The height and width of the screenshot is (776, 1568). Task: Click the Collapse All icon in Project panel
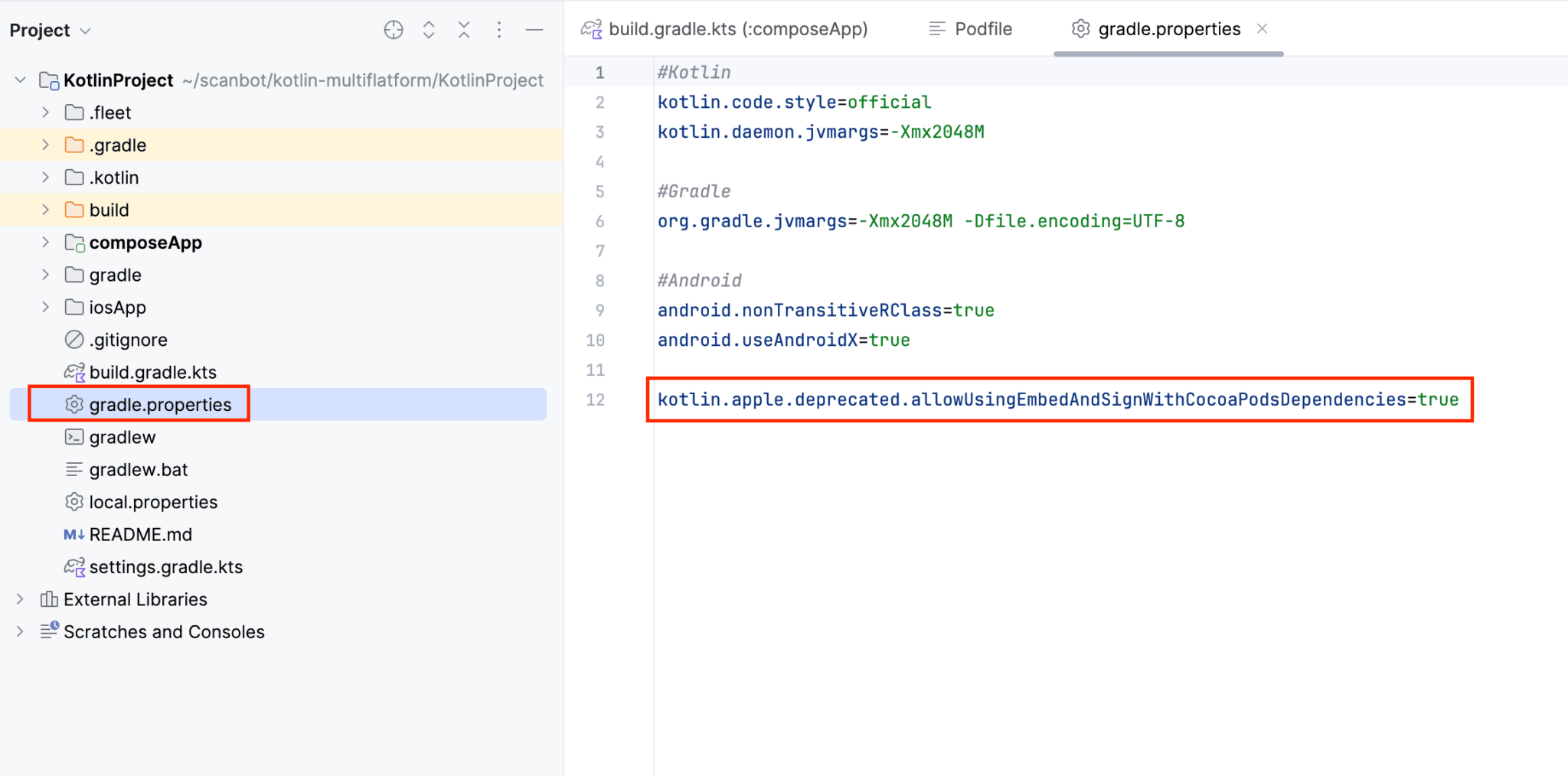[x=464, y=30]
